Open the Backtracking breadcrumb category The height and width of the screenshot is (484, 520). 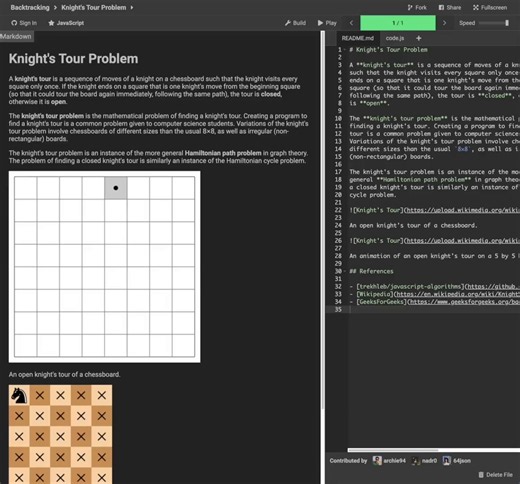tap(30, 7)
